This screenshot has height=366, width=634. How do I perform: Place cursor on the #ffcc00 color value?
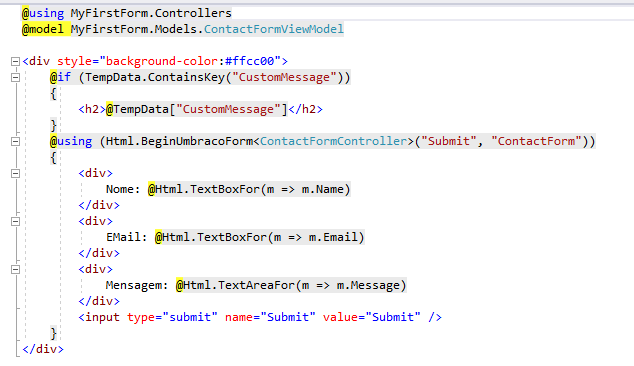[250, 61]
